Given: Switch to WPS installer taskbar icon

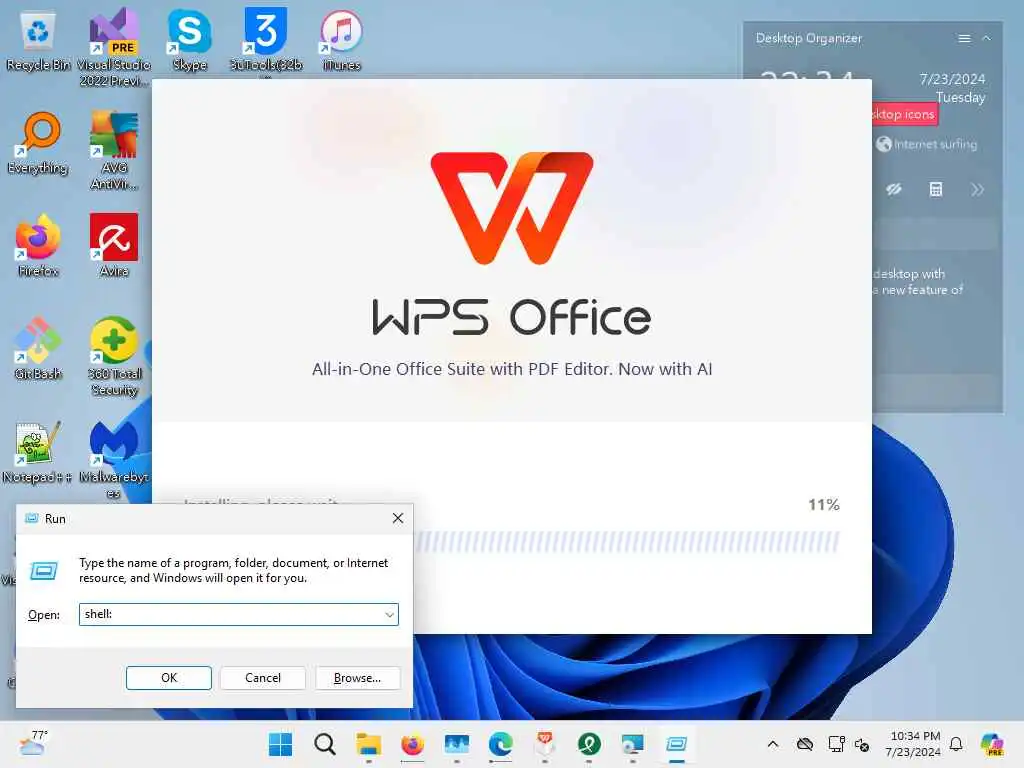Looking at the screenshot, I should 545,744.
